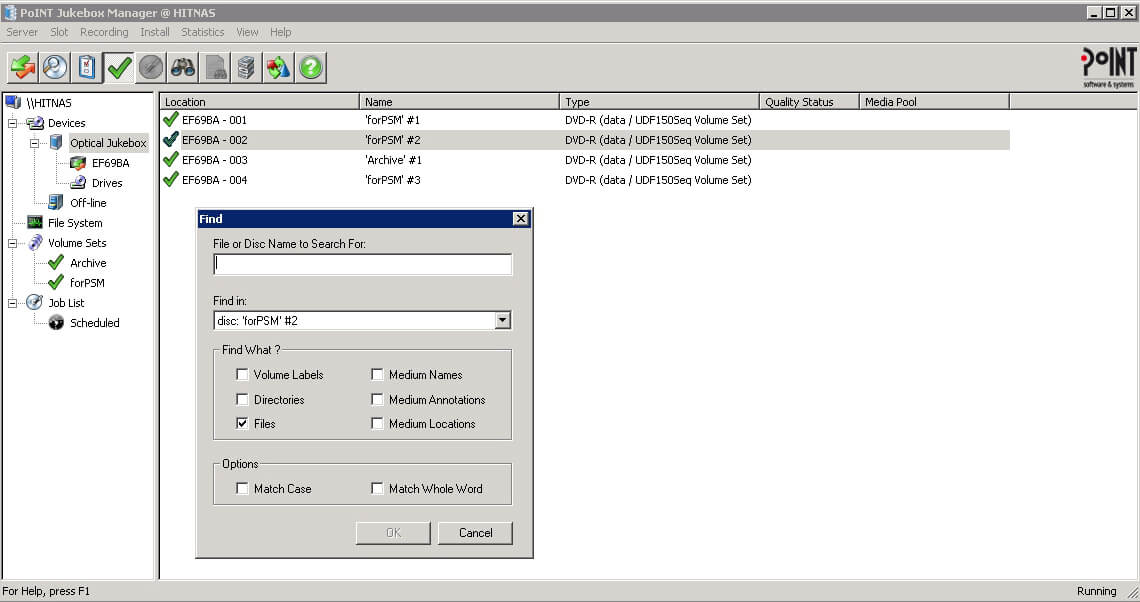The image size is (1140, 602).
Task: Sort by the Name column header
Action: [x=459, y=102]
